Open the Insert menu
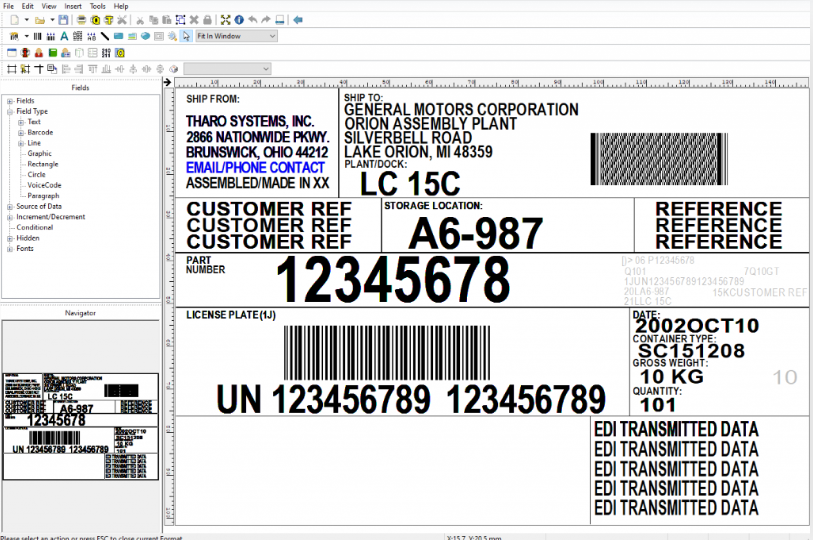This screenshot has height=540, width=813. (73, 6)
